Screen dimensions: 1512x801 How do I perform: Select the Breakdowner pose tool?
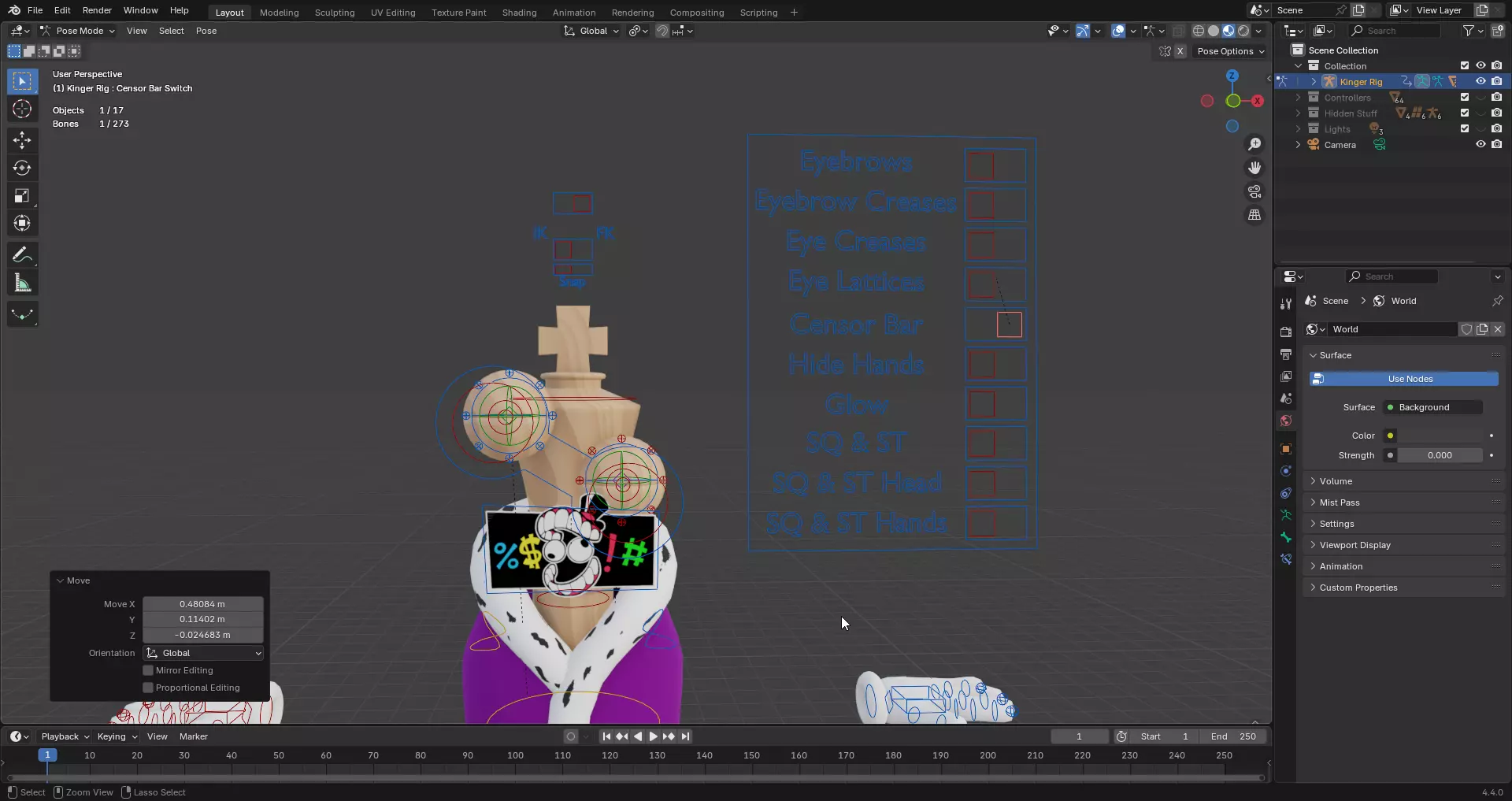22,314
